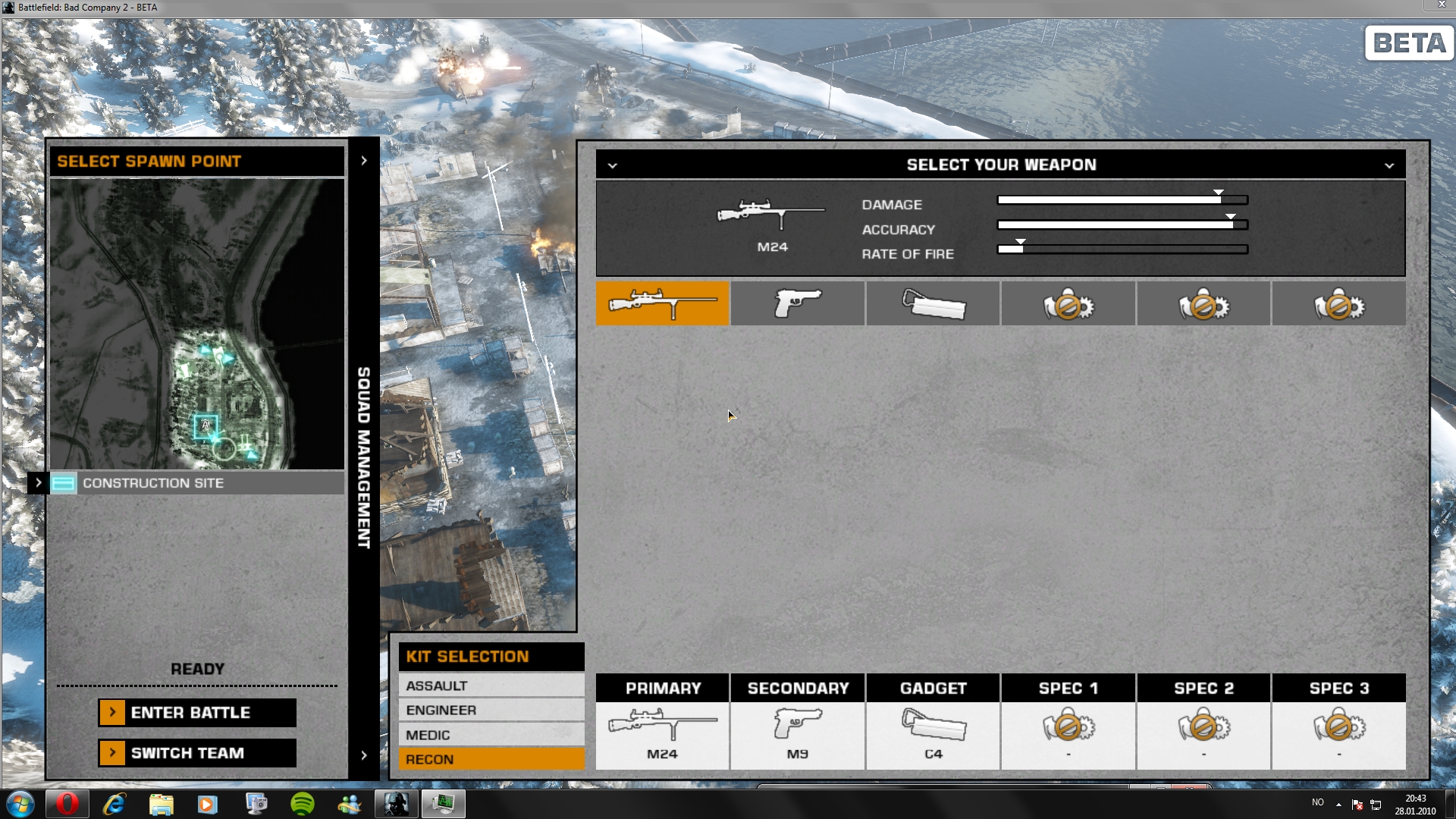1456x819 pixels.
Task: Click the M24 preview image in stats panel
Action: coord(771,214)
